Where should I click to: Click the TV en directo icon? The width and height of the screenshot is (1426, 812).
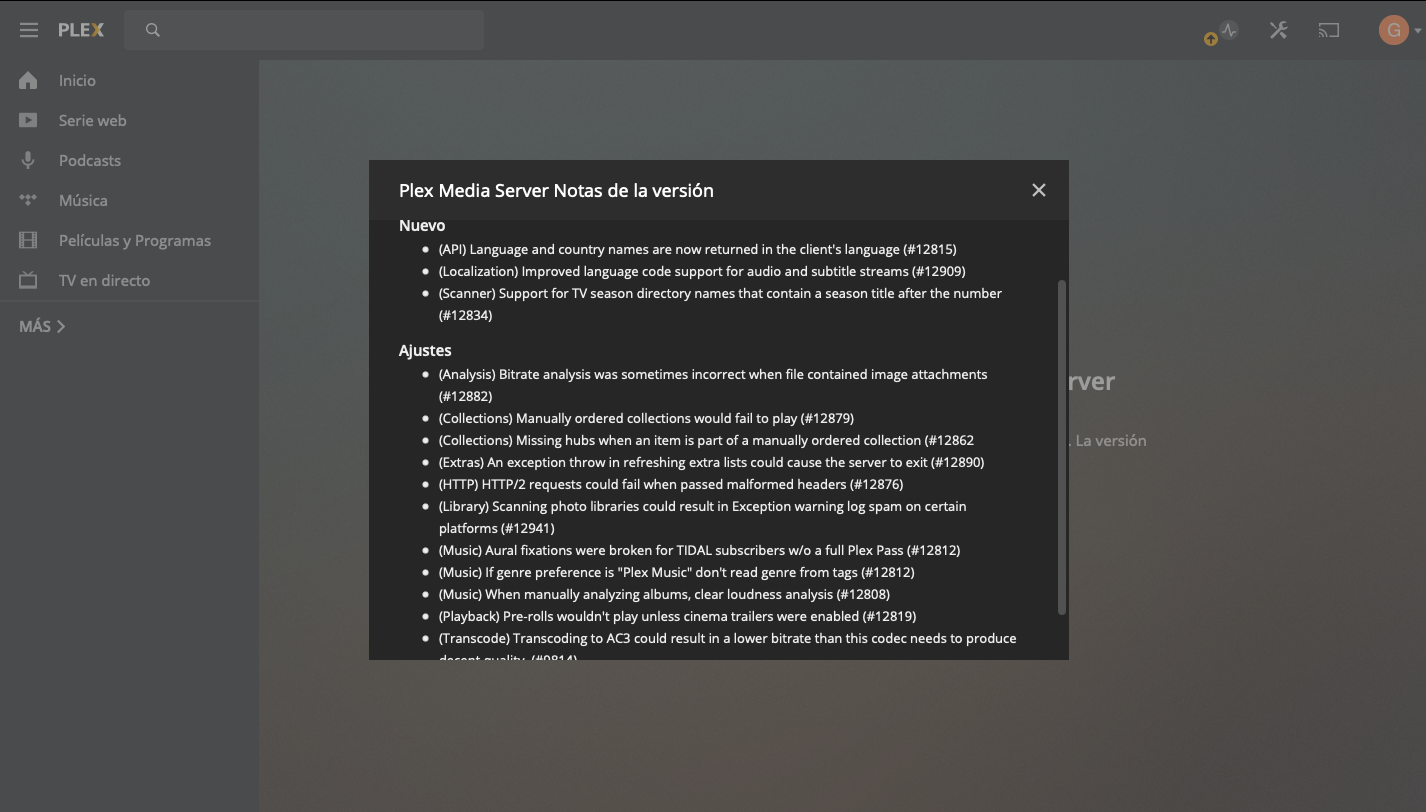(x=28, y=280)
